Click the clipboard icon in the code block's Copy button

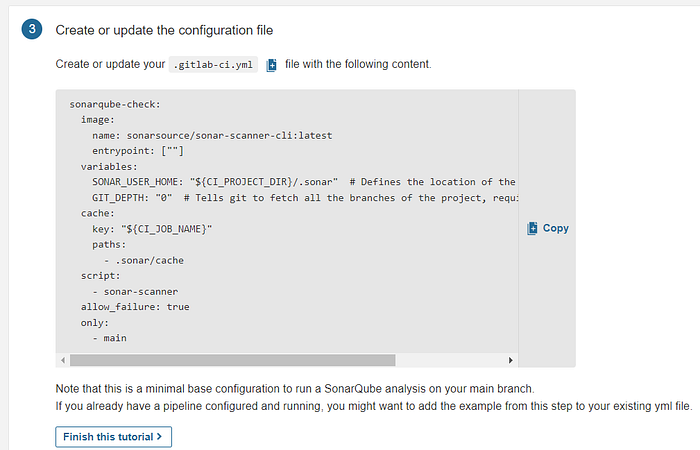pos(532,228)
